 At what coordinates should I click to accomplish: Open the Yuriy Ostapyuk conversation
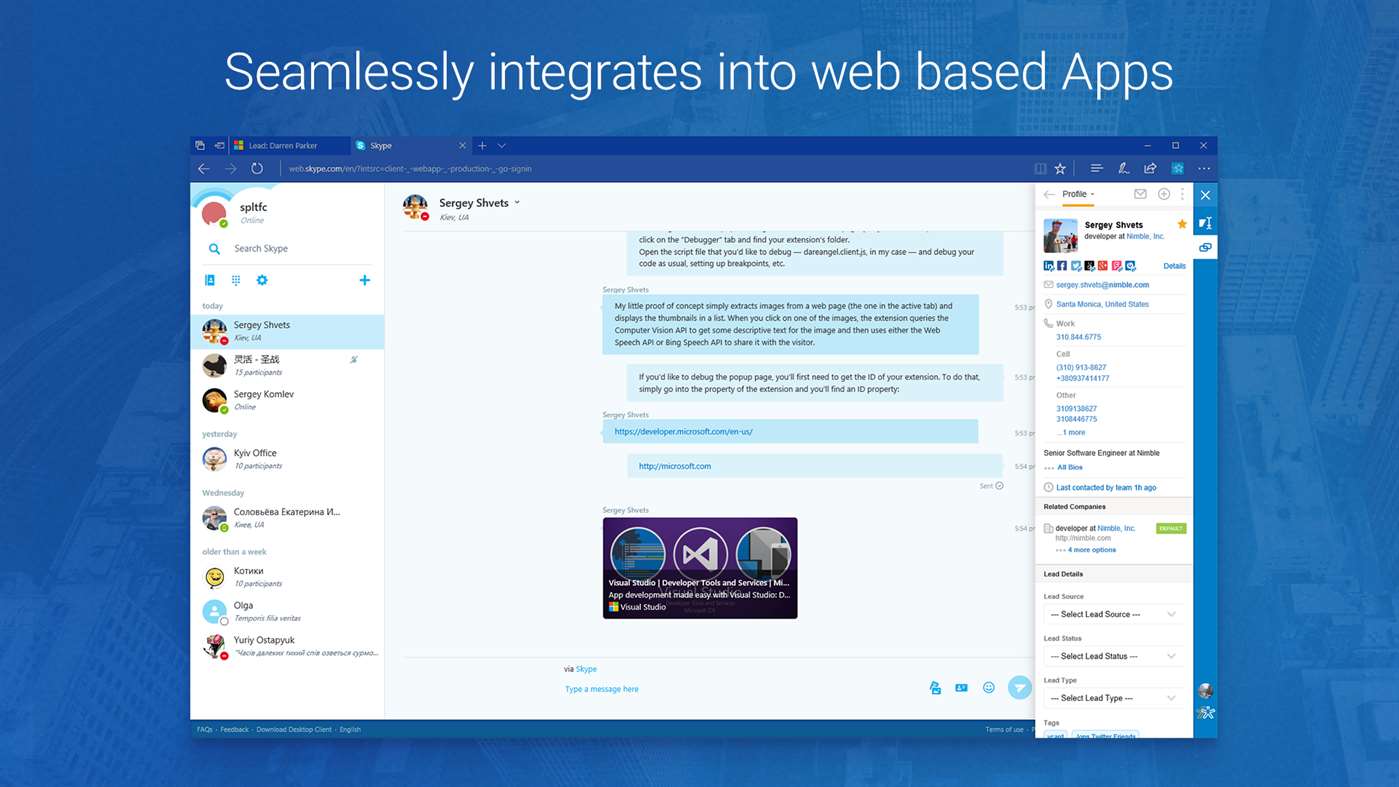[287, 646]
